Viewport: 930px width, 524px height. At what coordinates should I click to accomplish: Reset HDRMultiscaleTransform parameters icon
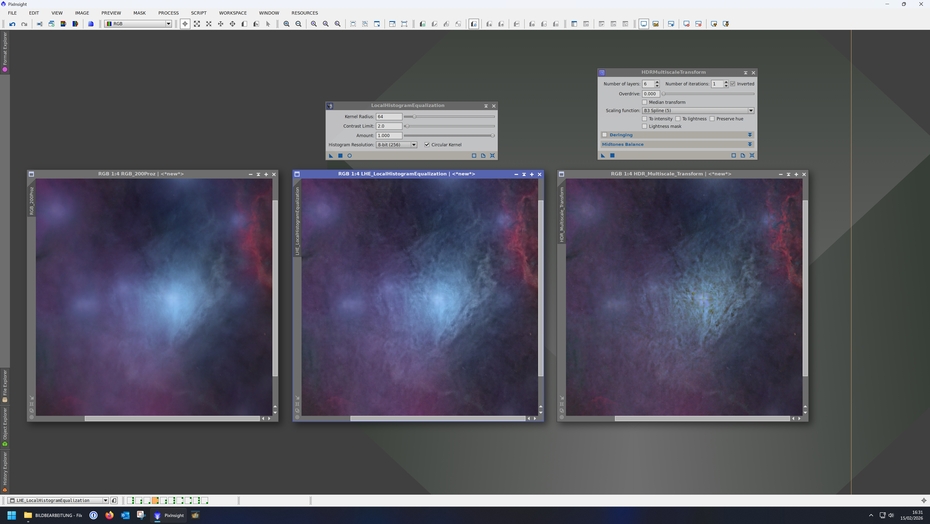coord(751,155)
